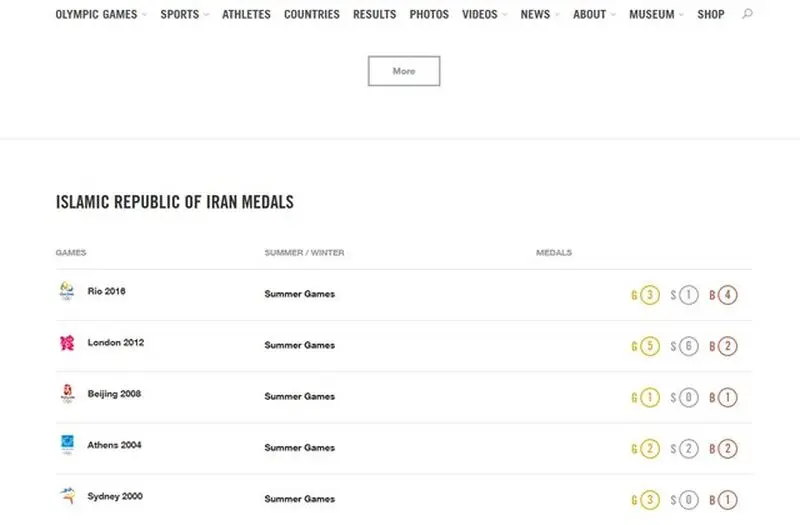Screen dimensions: 800x525
Task: Click Summer Games in the London 2012 row
Action: [x=300, y=345]
